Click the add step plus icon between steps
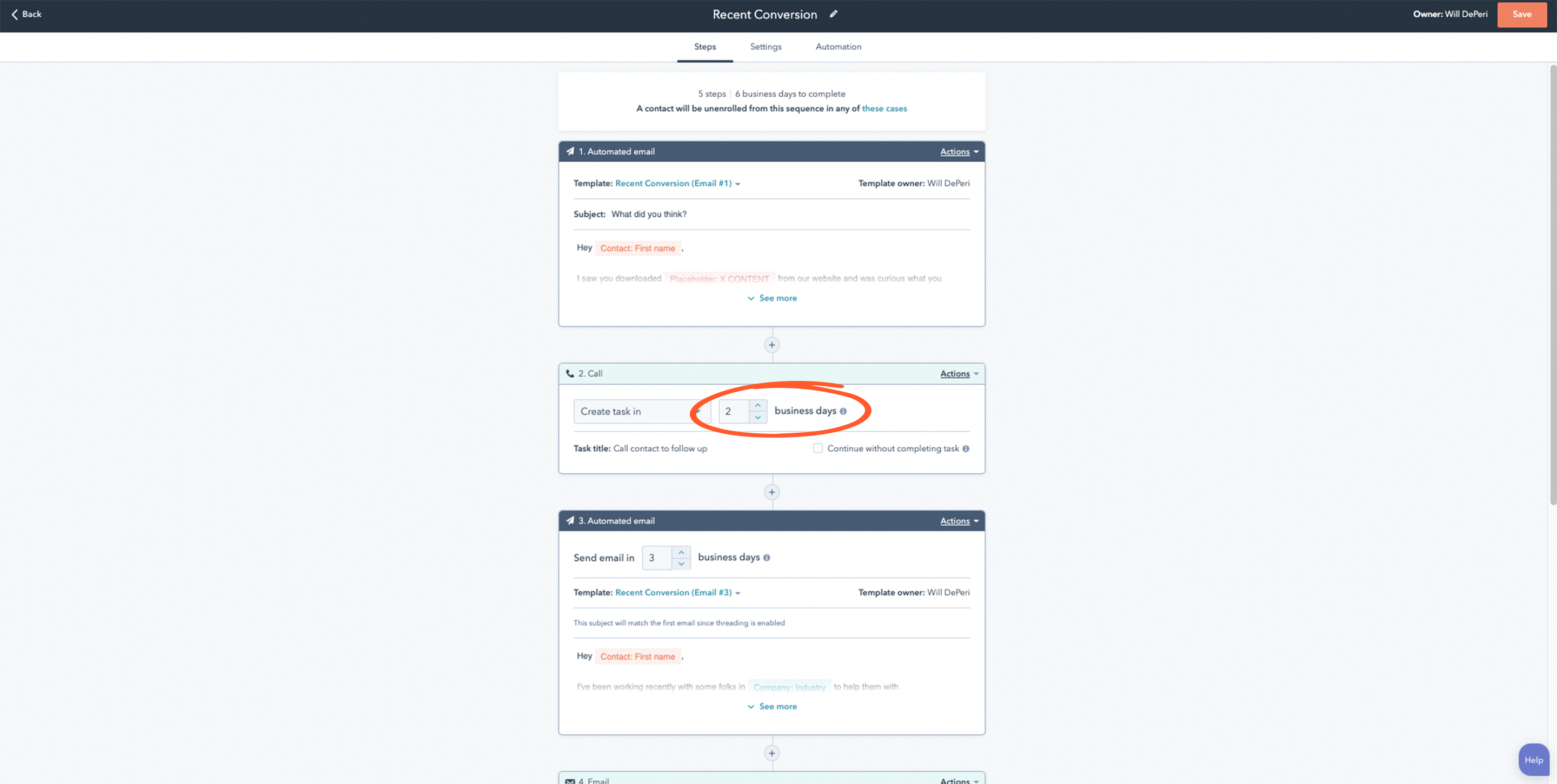Screen dimensions: 1557x784 pos(772,345)
